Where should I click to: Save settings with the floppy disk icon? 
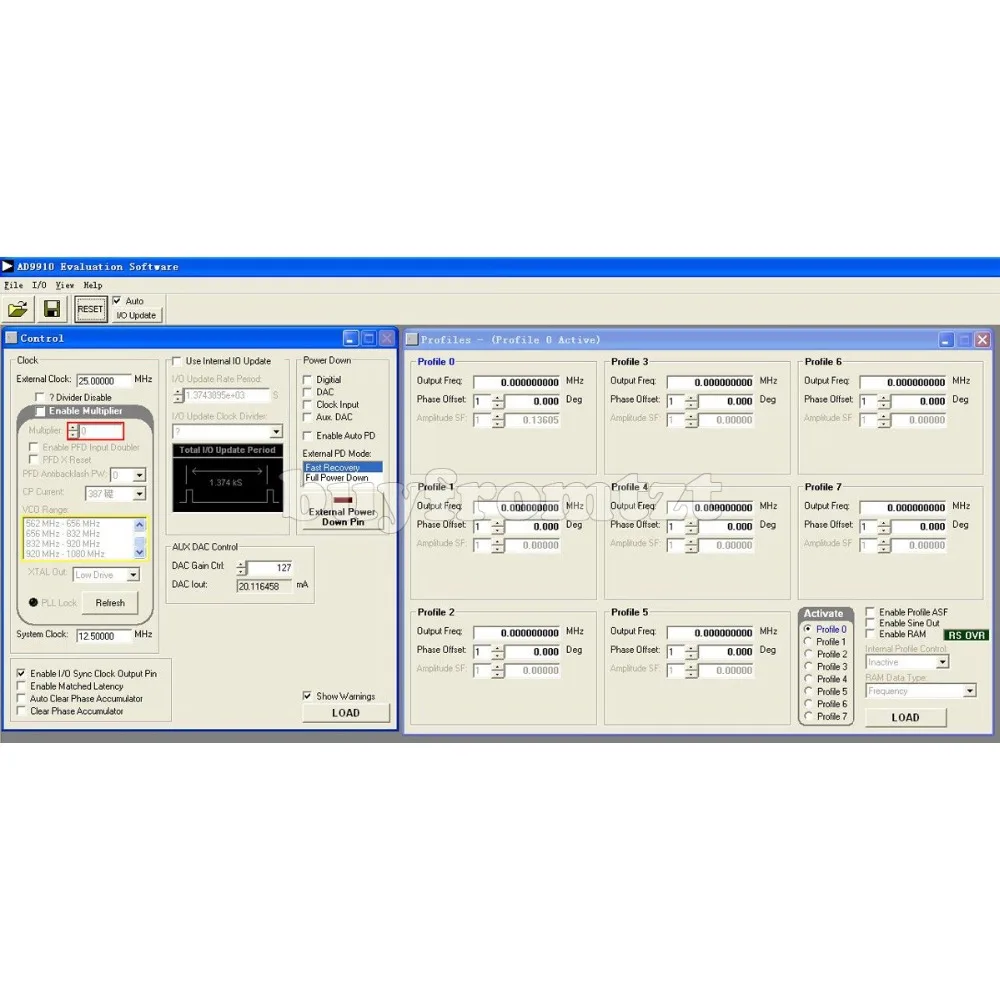click(52, 309)
